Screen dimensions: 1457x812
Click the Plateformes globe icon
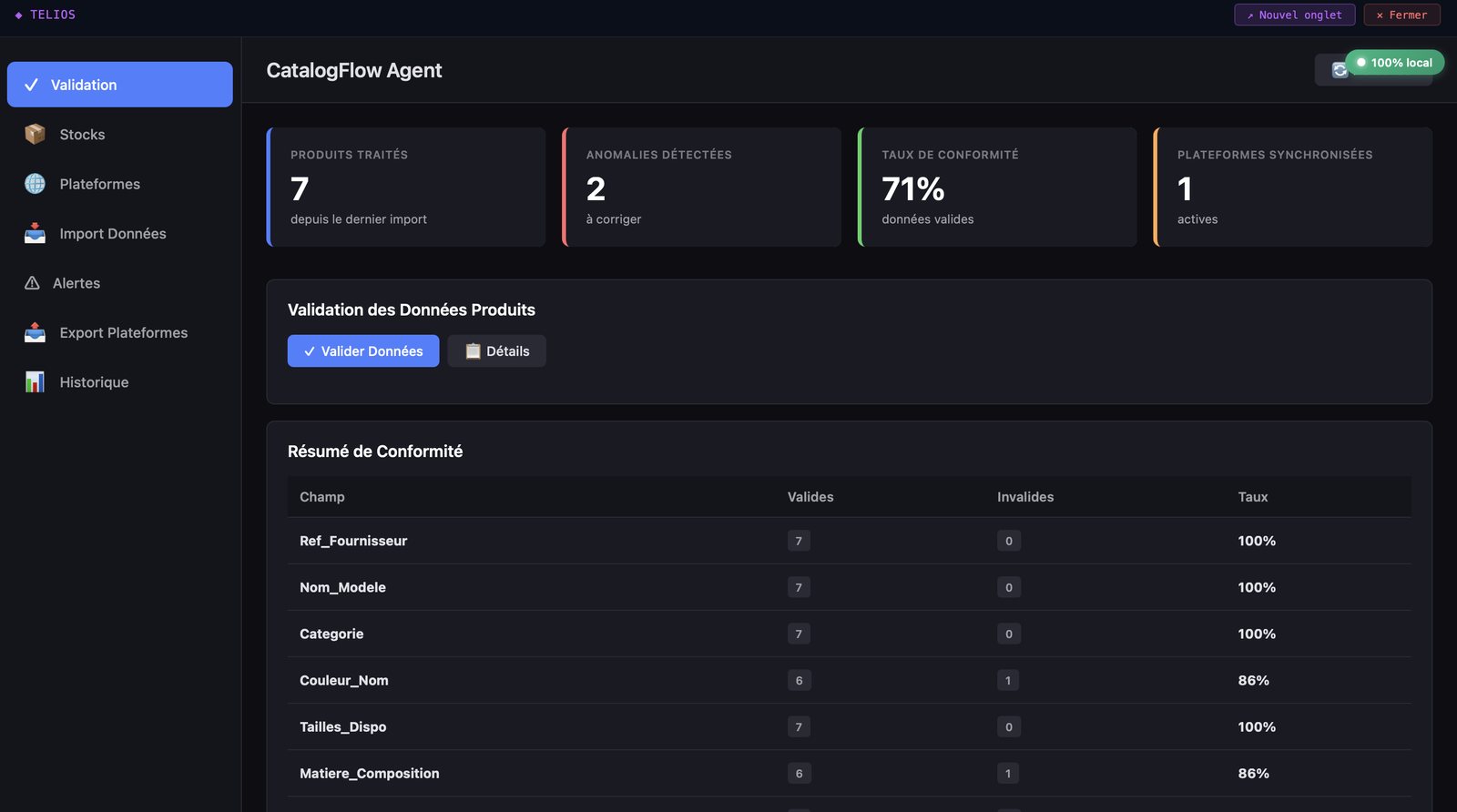point(35,184)
